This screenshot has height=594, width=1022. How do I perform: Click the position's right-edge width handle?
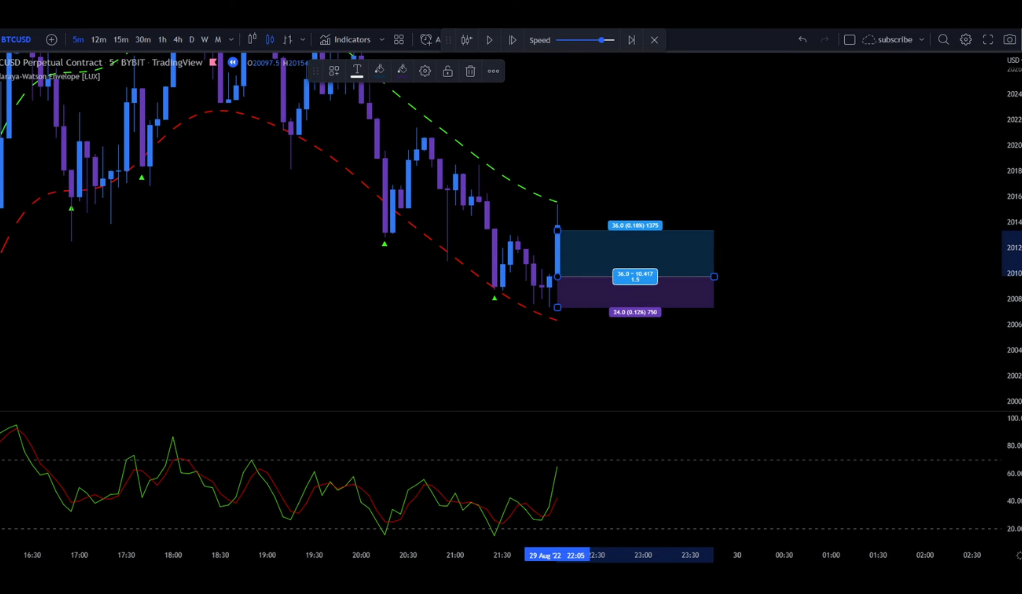click(714, 276)
